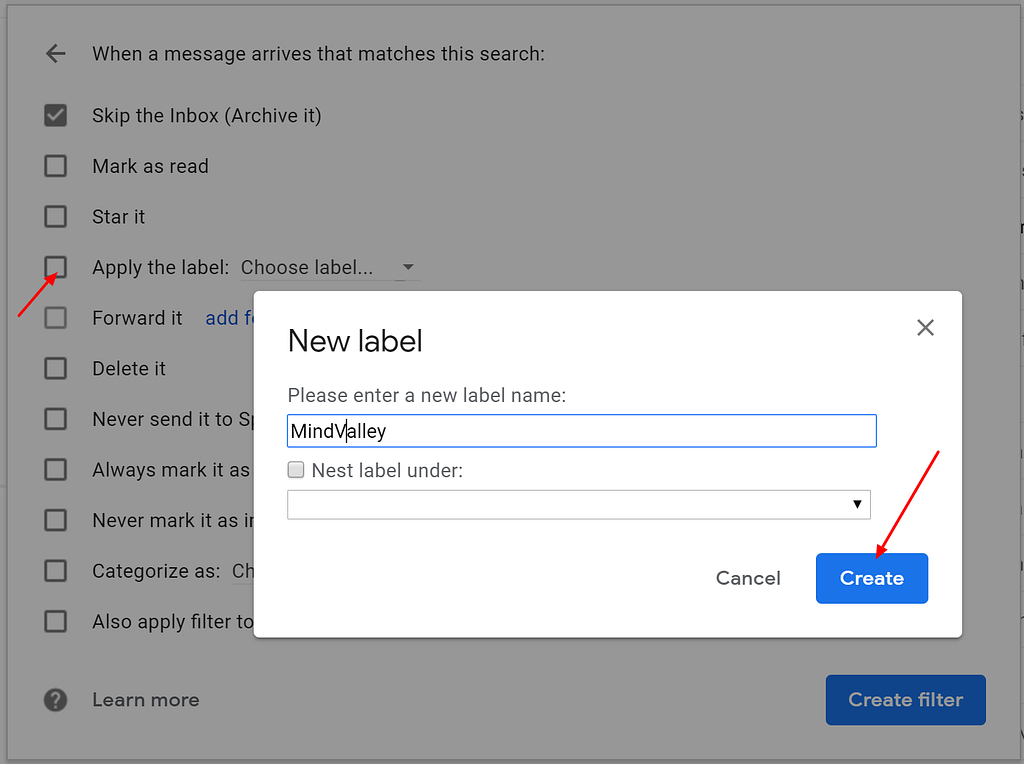Tick the Categorize as checkbox

pyautogui.click(x=56, y=571)
